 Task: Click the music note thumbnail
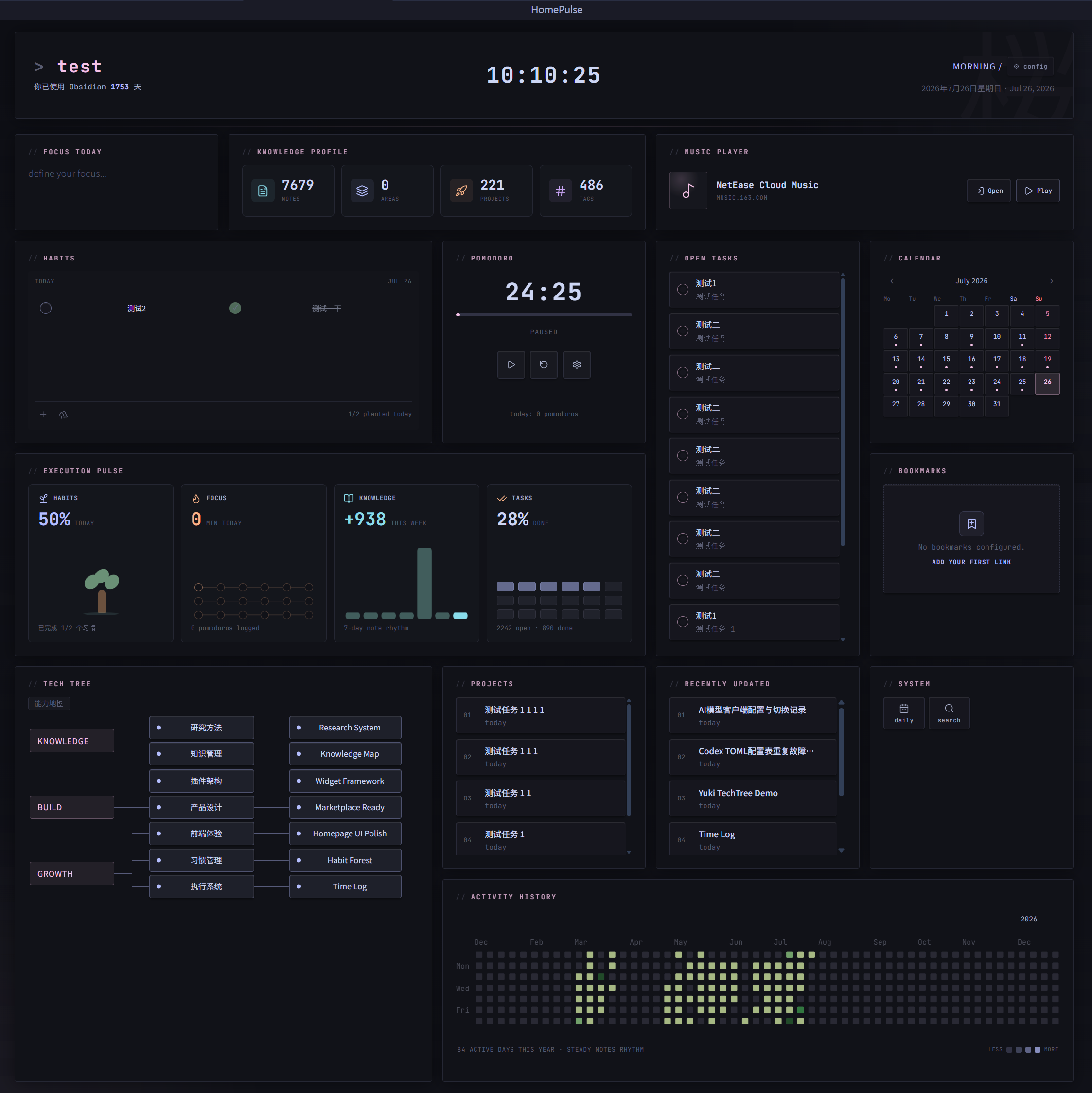point(688,191)
